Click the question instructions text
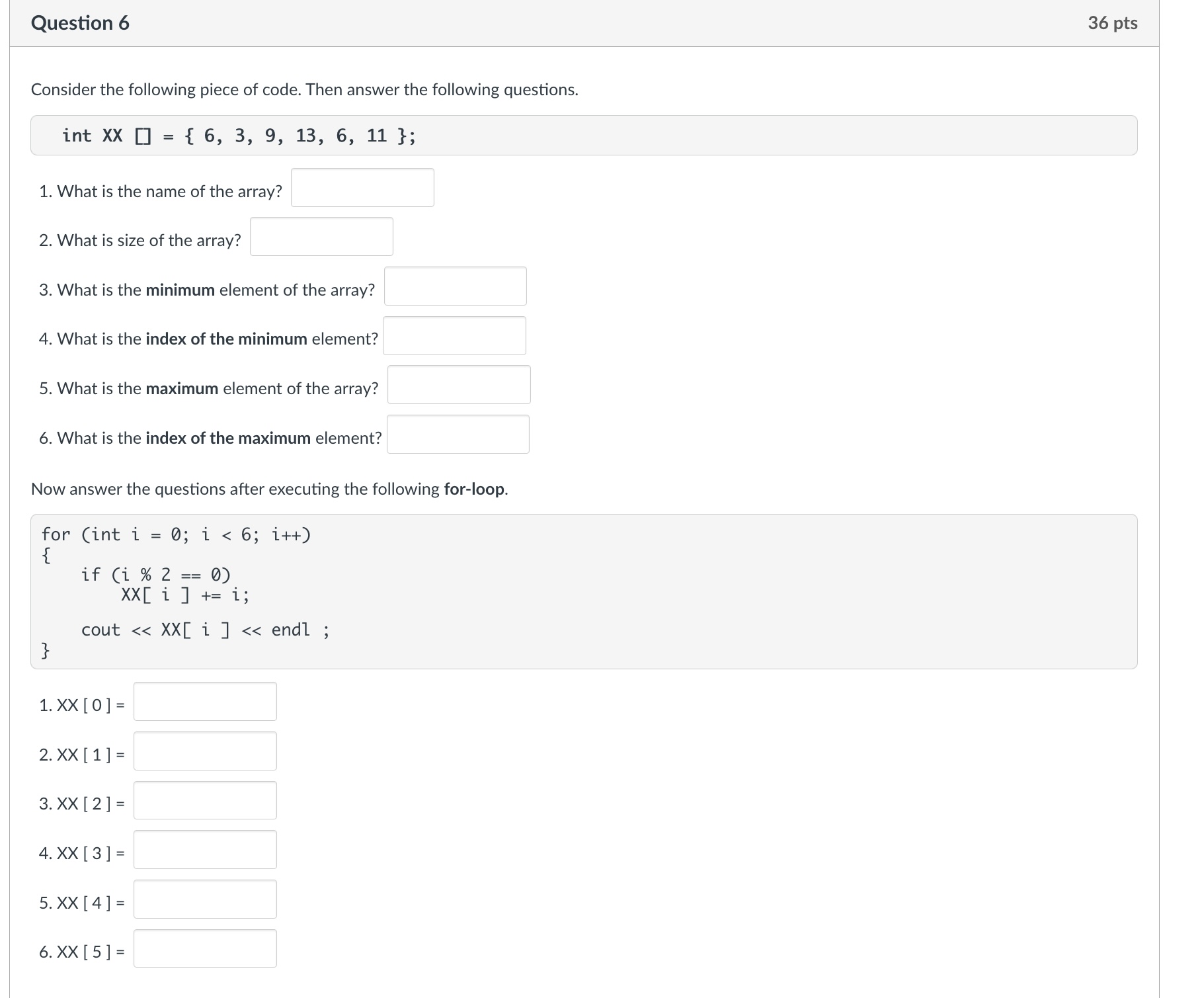The image size is (1204, 998). click(305, 89)
